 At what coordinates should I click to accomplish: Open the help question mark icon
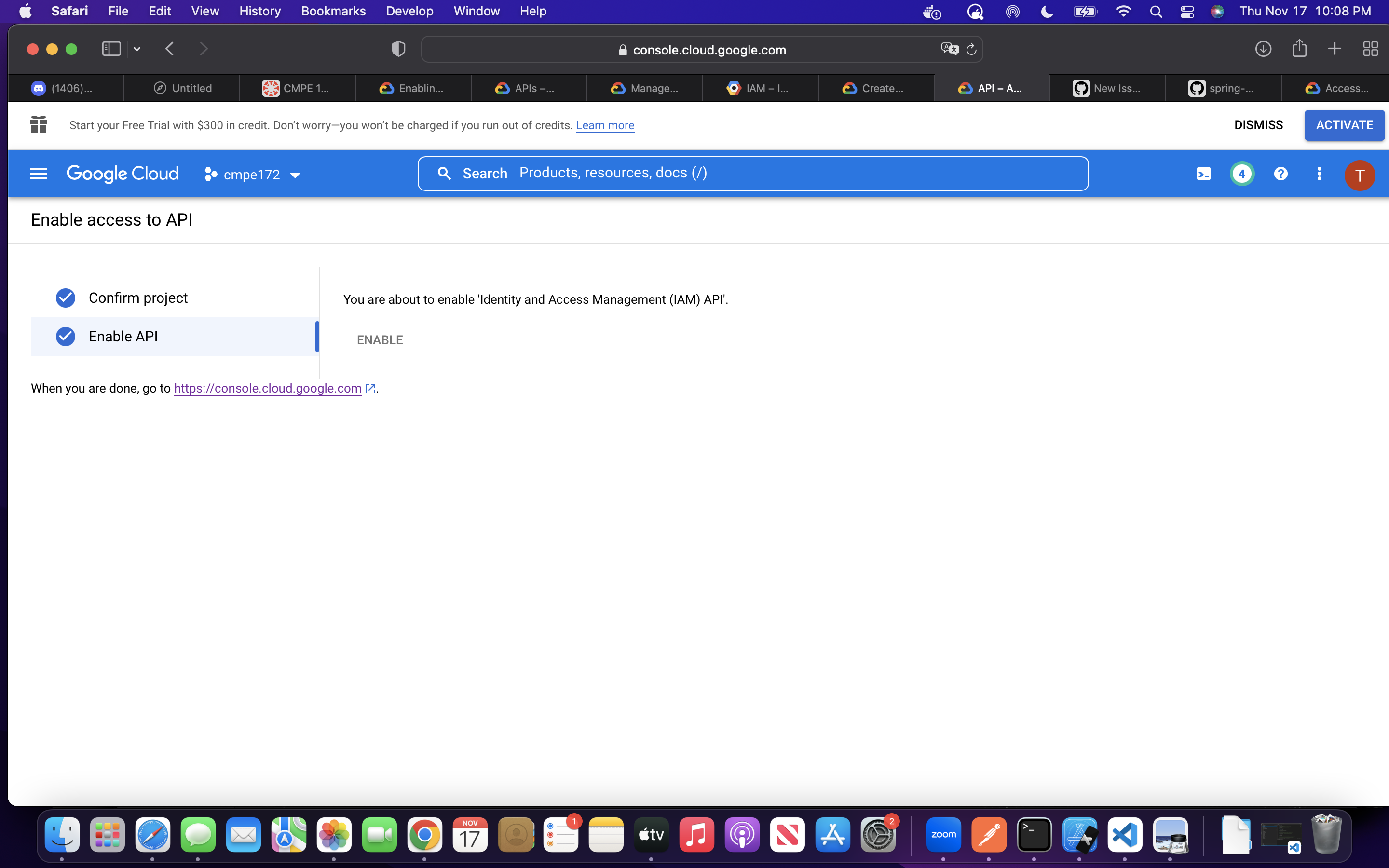point(1280,174)
